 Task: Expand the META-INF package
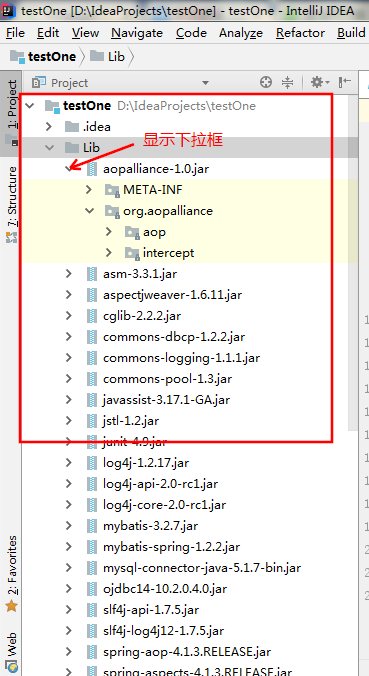[89, 189]
